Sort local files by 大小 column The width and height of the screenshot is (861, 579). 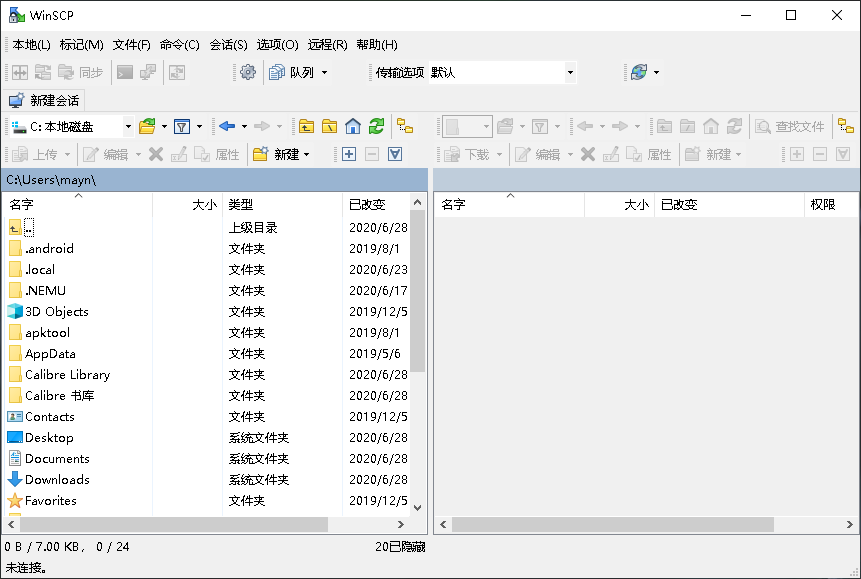coord(187,204)
